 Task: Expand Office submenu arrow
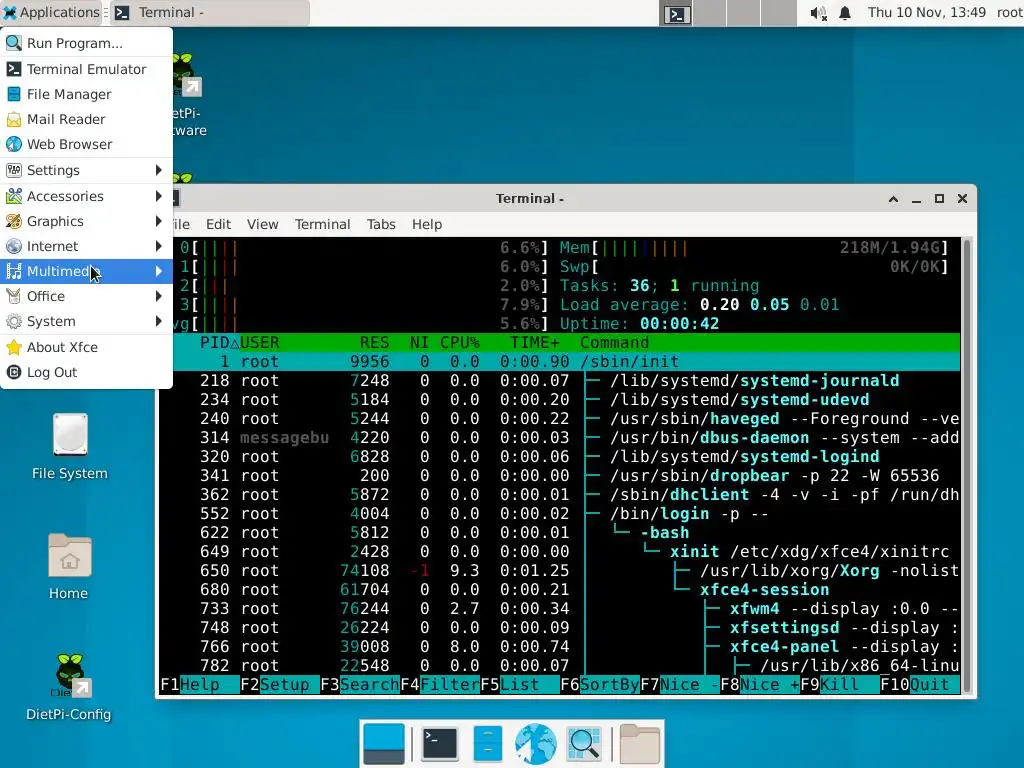tap(159, 296)
